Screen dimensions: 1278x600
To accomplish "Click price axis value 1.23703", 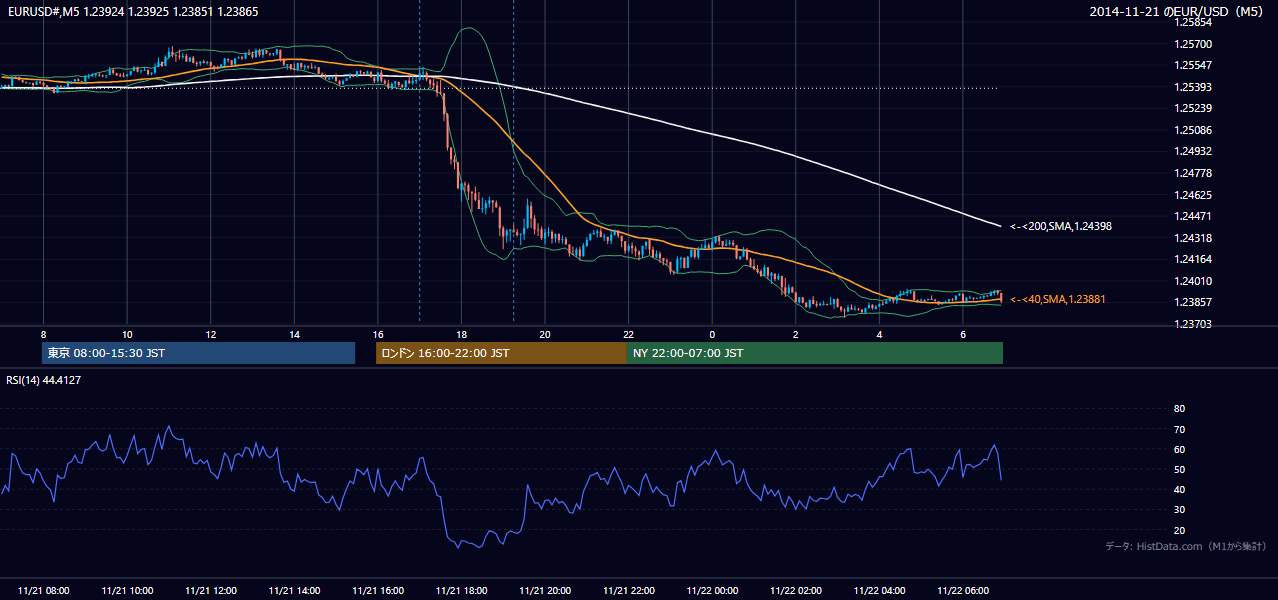I will coord(1193,324).
